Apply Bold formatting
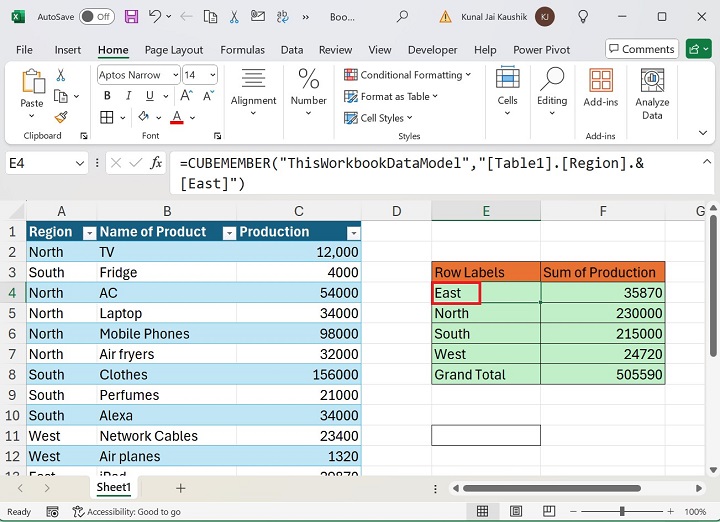The width and height of the screenshot is (720, 522). pyautogui.click(x=107, y=96)
